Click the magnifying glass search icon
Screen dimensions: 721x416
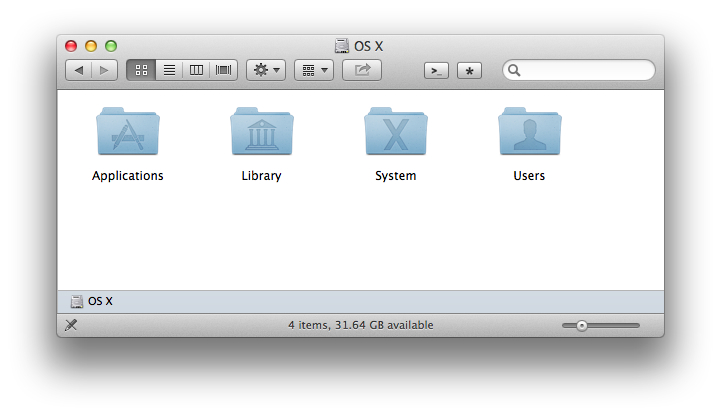(514, 70)
